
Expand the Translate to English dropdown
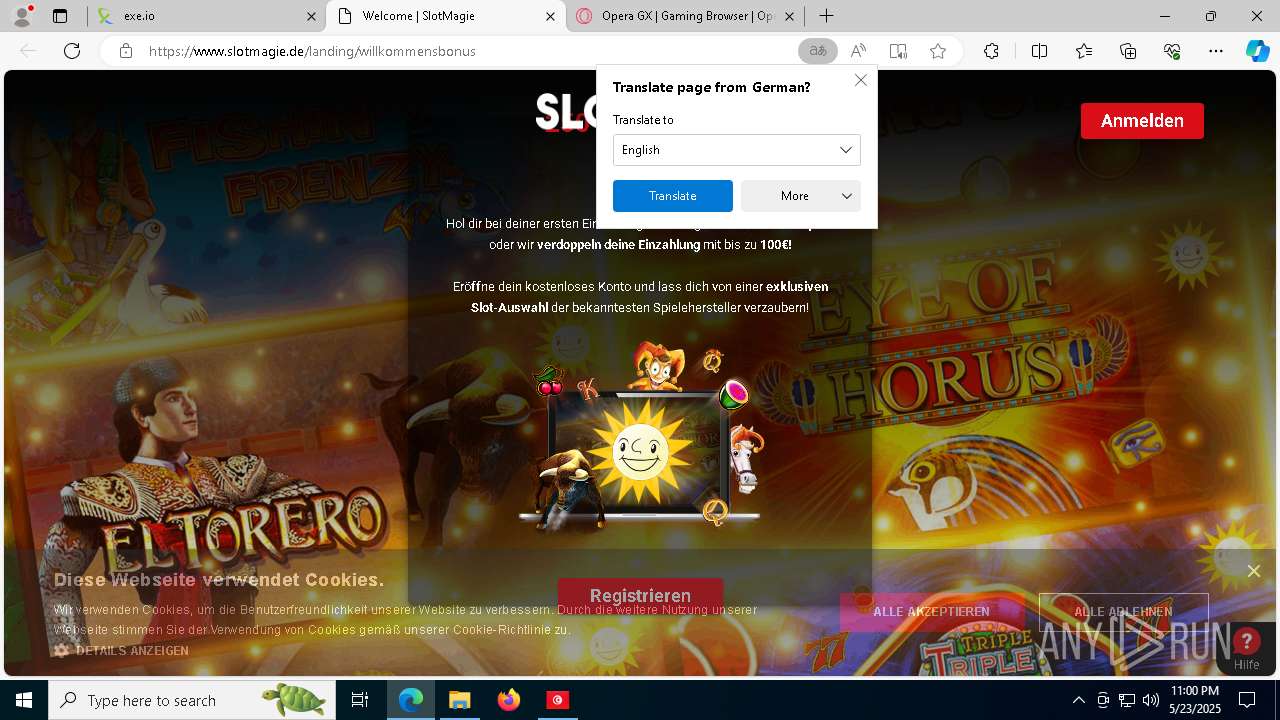[737, 150]
